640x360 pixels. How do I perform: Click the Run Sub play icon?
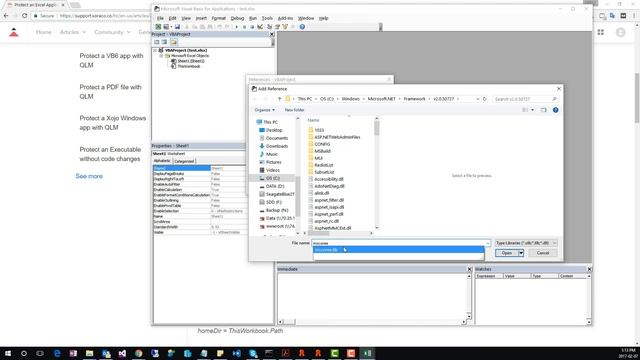[237, 27]
